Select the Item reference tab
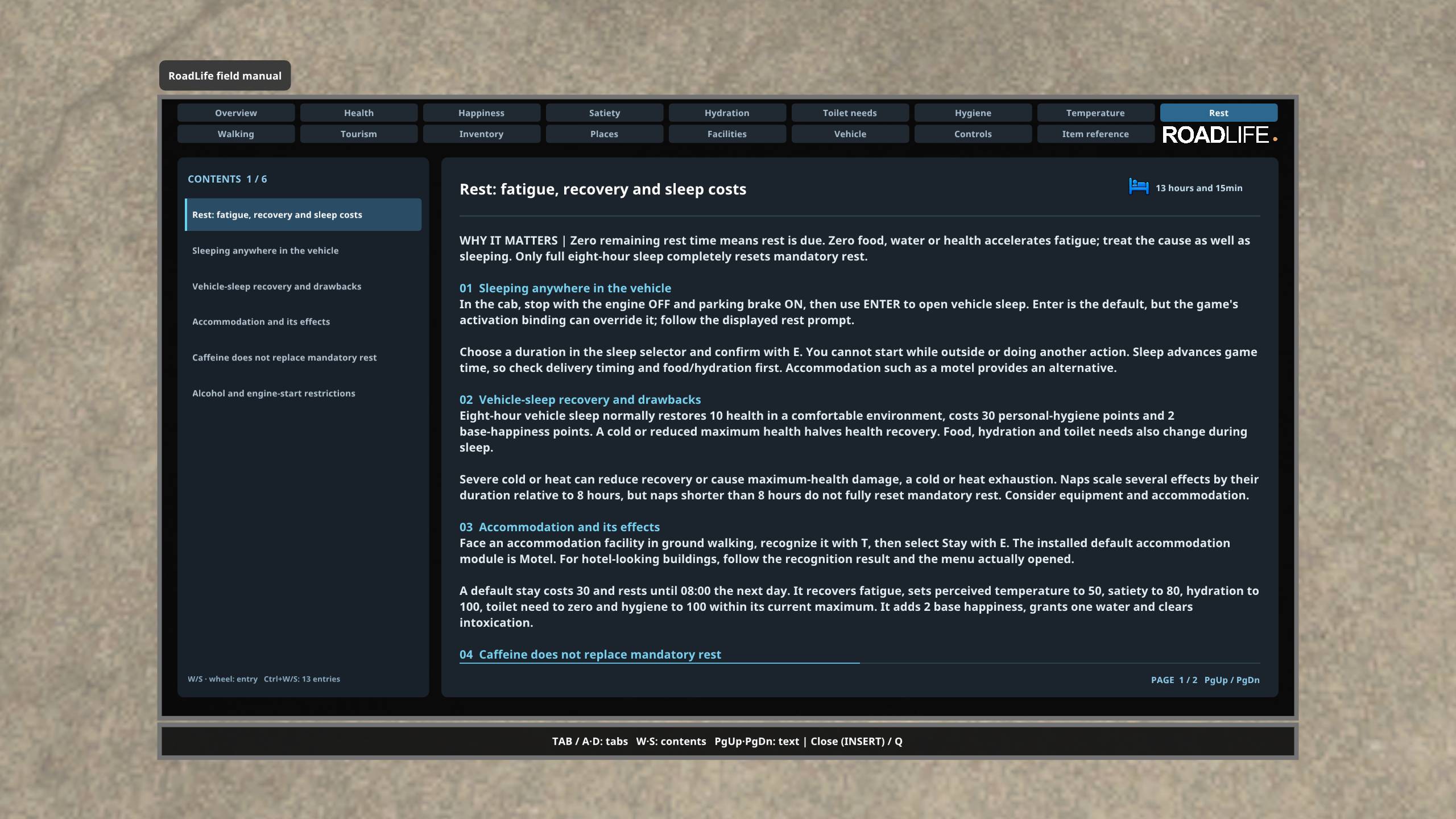 pos(1096,134)
